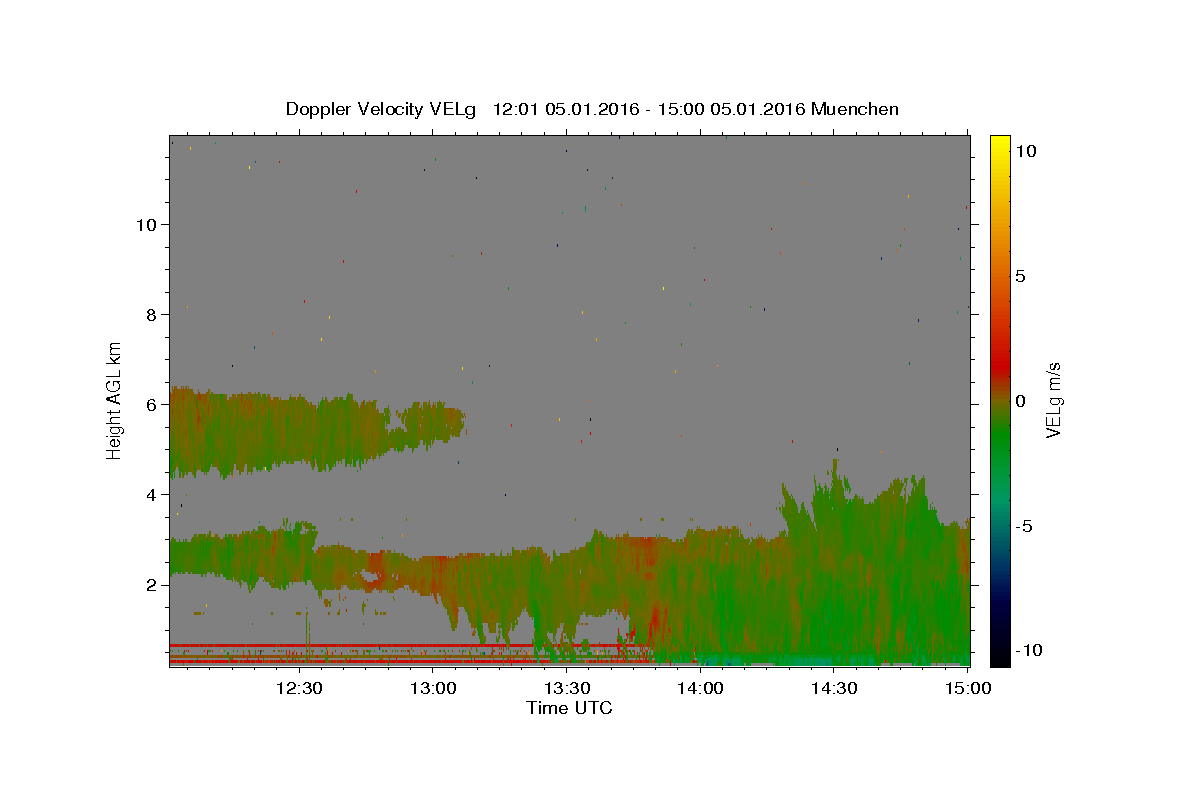
Task: Click the 'Height AGL km' axis title
Action: coord(115,400)
